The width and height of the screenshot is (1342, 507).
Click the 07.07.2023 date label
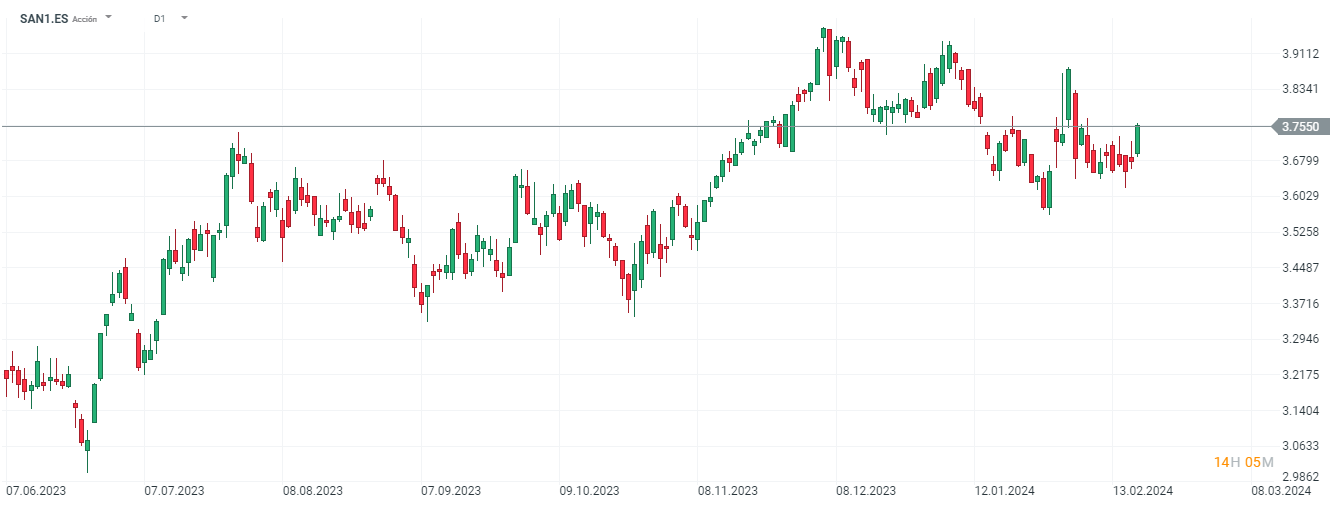coord(174,491)
